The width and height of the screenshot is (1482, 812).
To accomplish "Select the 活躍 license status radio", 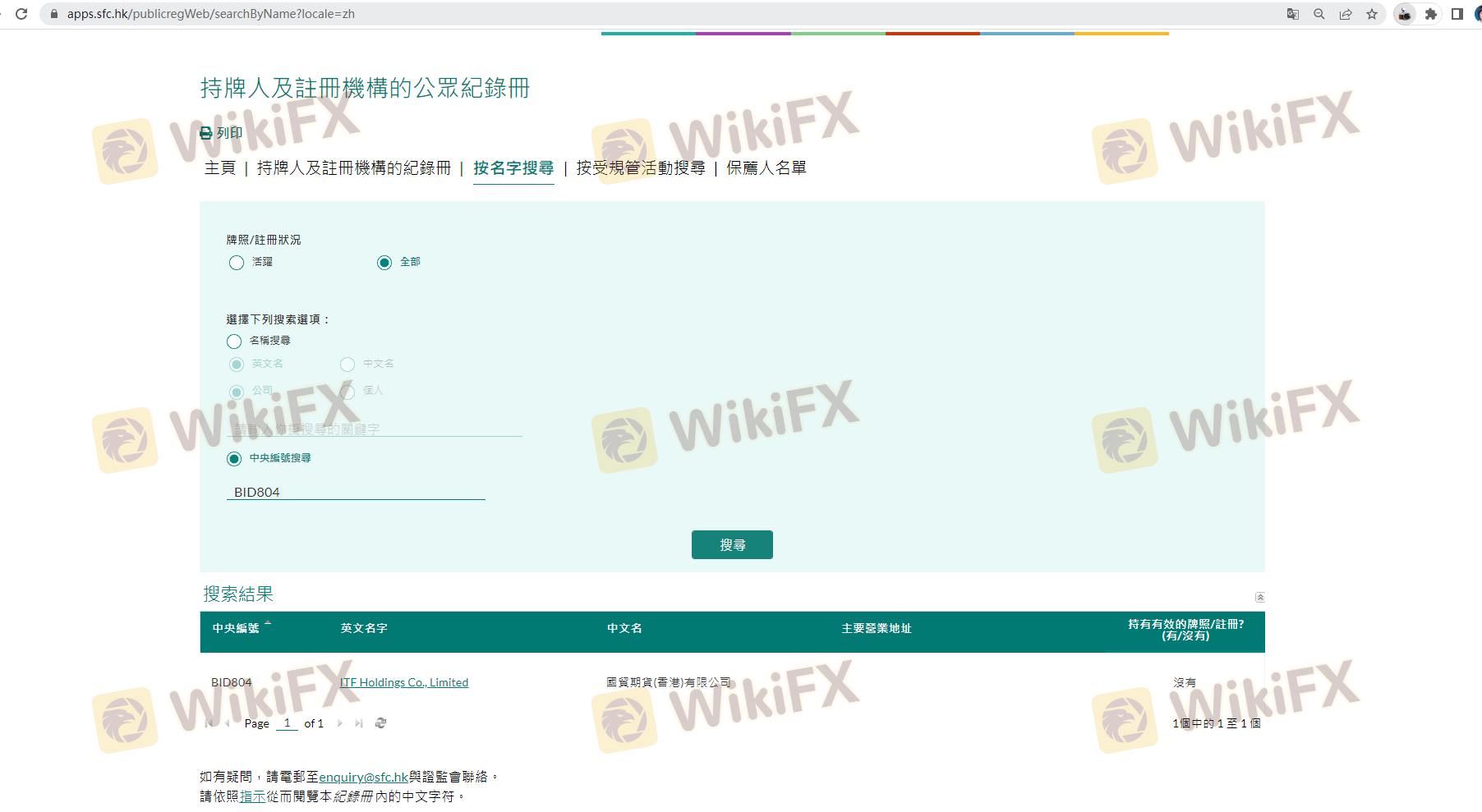I will point(237,263).
